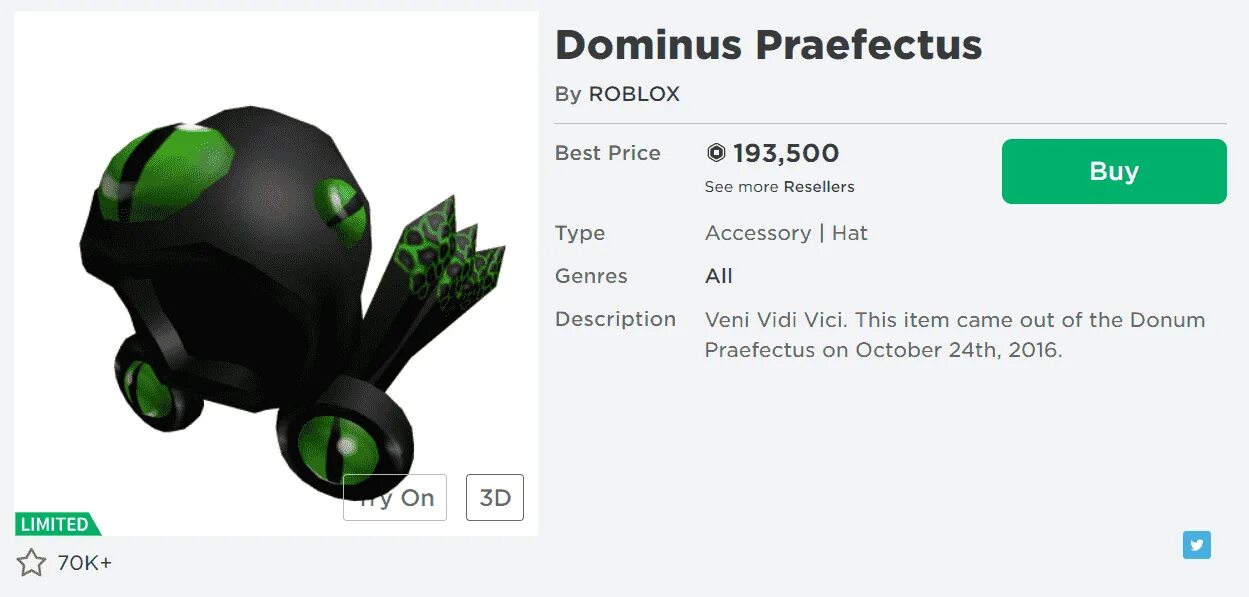1249x597 pixels.
Task: Click the Genres field label
Action: tap(591, 276)
